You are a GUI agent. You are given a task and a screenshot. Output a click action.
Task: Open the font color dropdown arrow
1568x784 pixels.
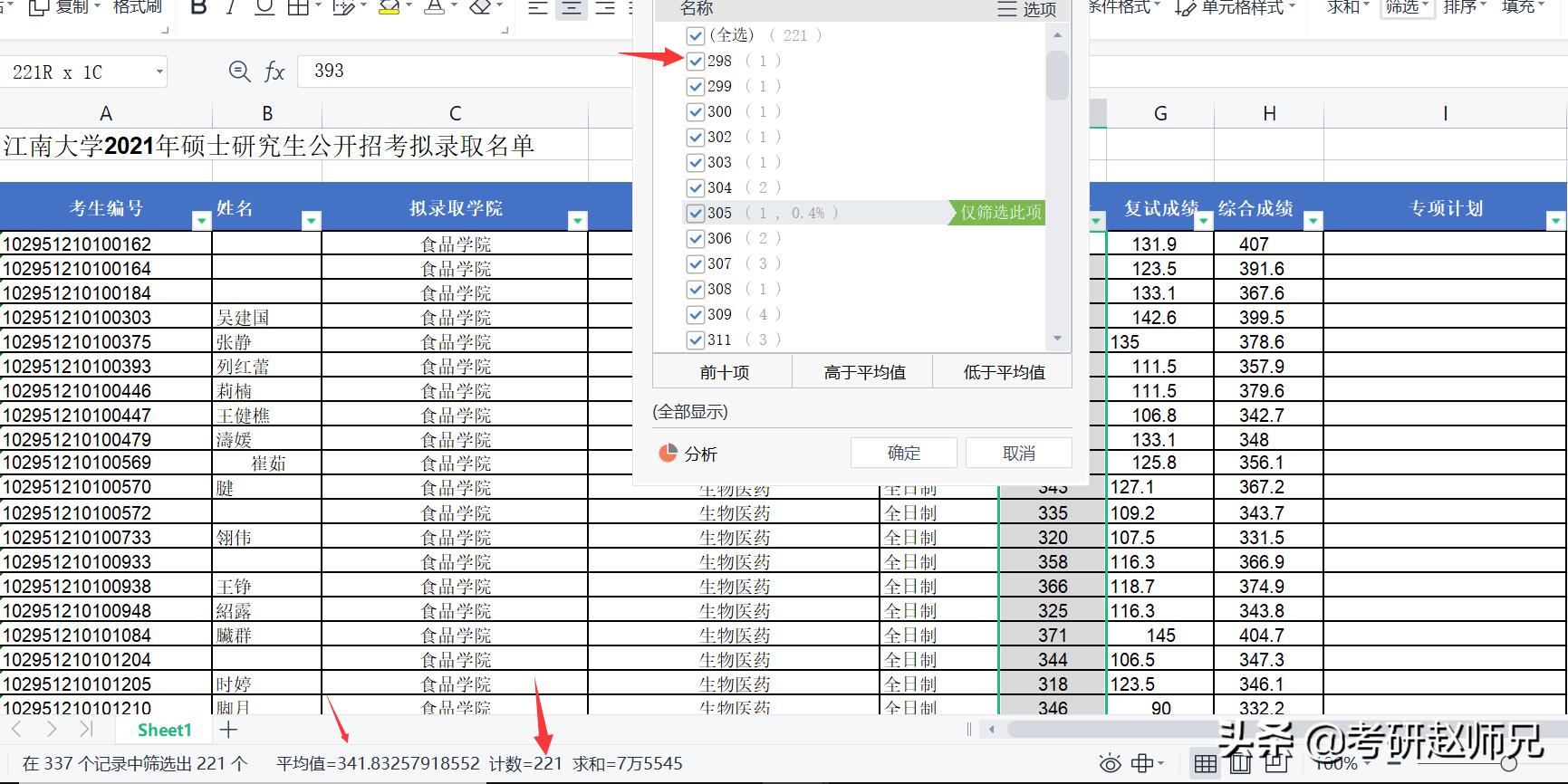(454, 7)
